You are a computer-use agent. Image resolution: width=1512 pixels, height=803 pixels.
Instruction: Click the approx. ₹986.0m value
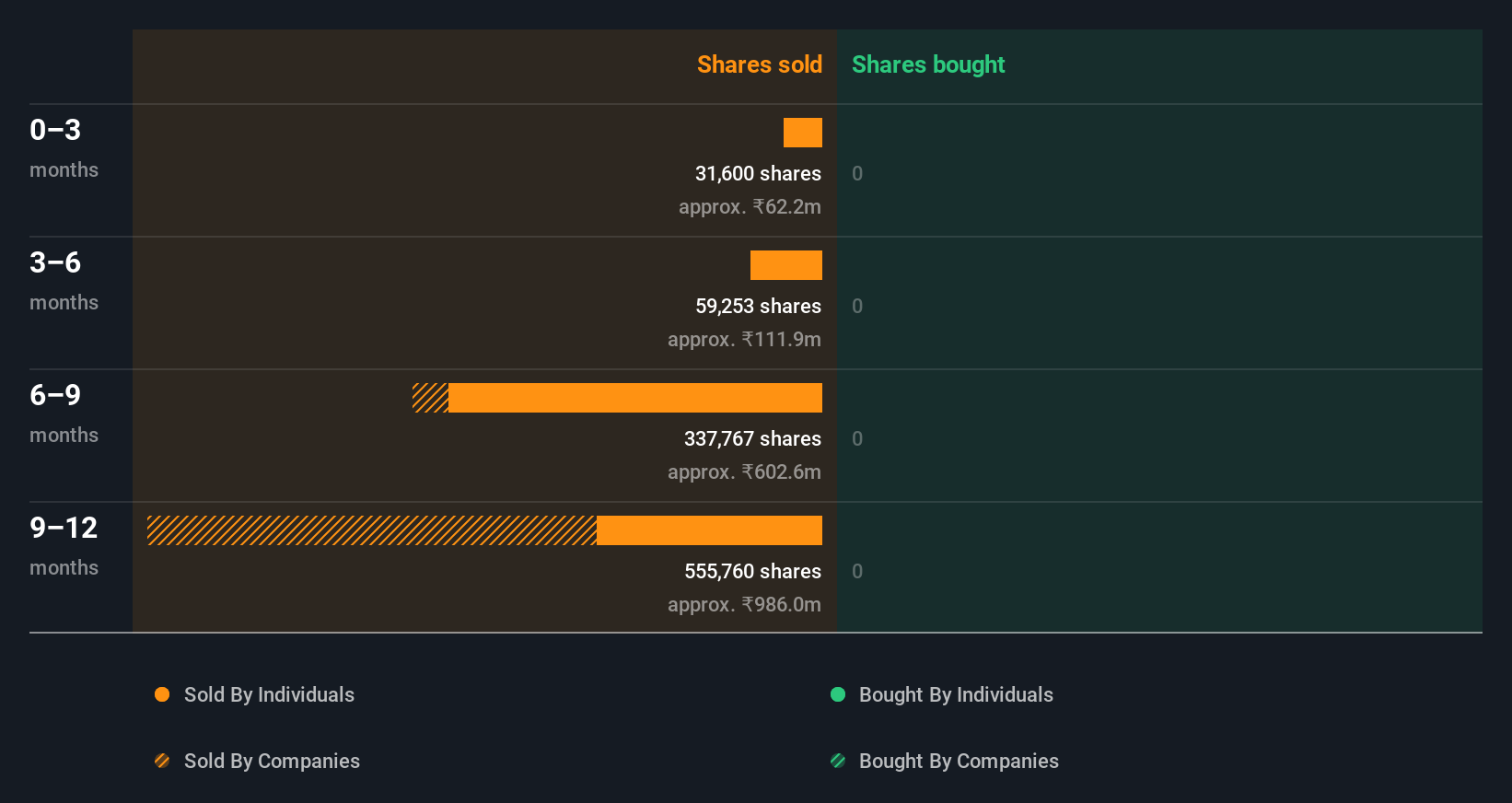coord(744,604)
